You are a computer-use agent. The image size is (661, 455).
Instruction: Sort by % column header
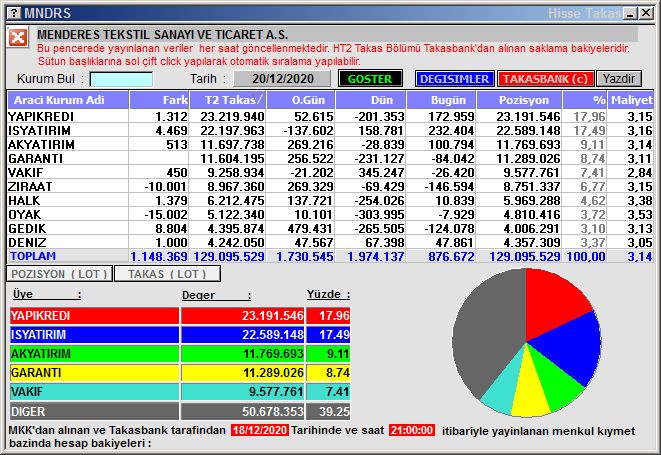(585, 100)
